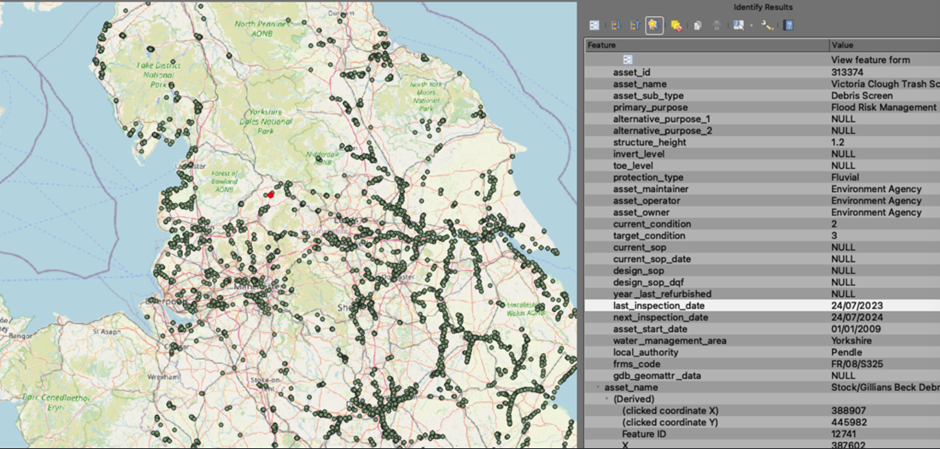Collapse the (Derived) tree node
Image resolution: width=940 pixels, height=449 pixels.
[x=605, y=398]
